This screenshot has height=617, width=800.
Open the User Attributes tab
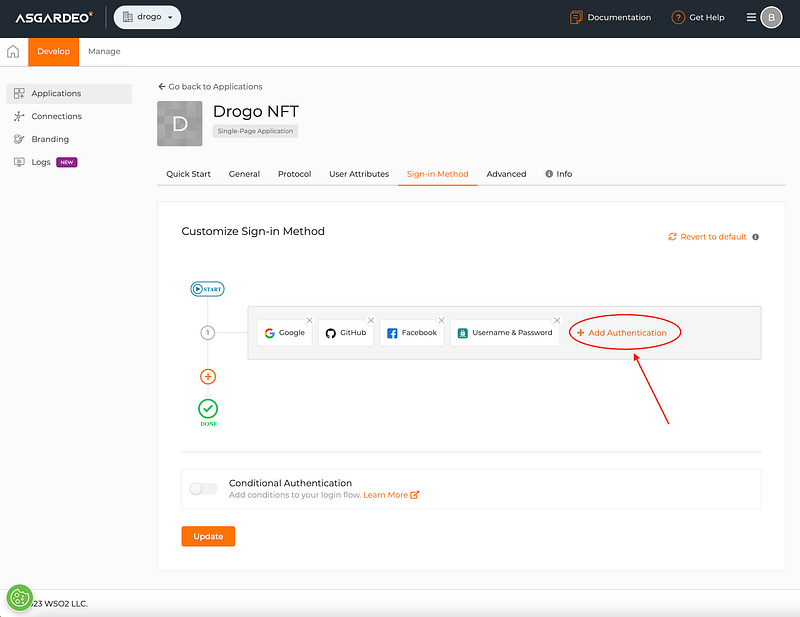click(359, 174)
